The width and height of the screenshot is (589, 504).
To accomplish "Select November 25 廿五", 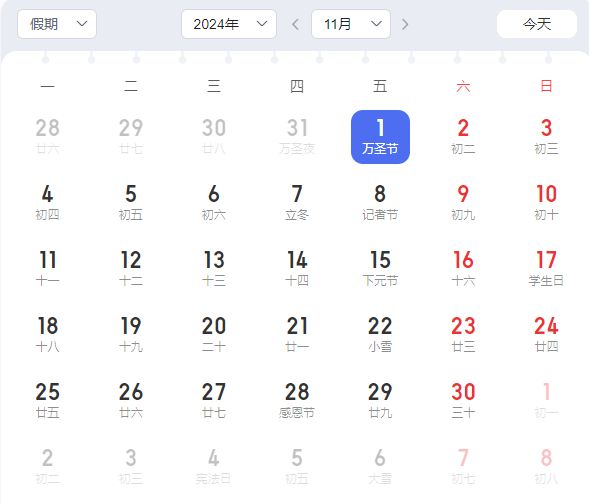I will coord(47,401).
